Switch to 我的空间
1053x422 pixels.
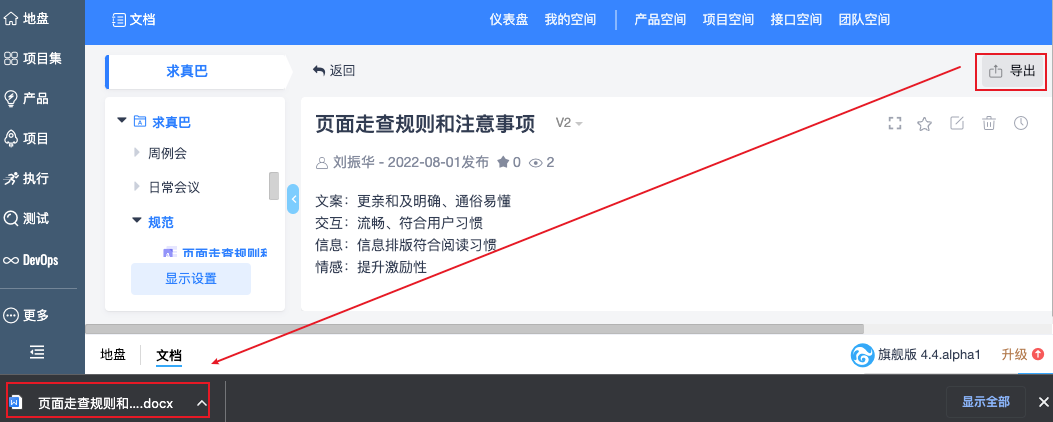[x=570, y=19]
